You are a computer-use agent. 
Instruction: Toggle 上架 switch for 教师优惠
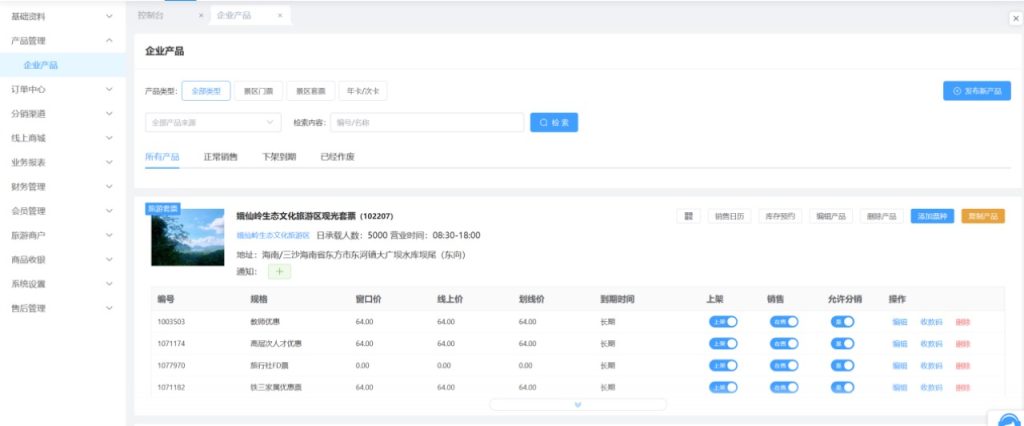(x=723, y=321)
